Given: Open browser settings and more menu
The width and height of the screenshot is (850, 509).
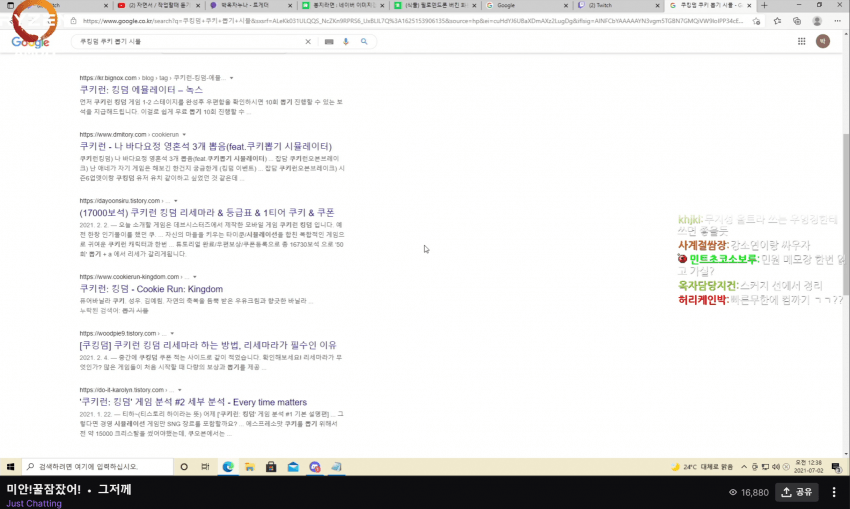Looking at the screenshot, I should click(838, 21).
